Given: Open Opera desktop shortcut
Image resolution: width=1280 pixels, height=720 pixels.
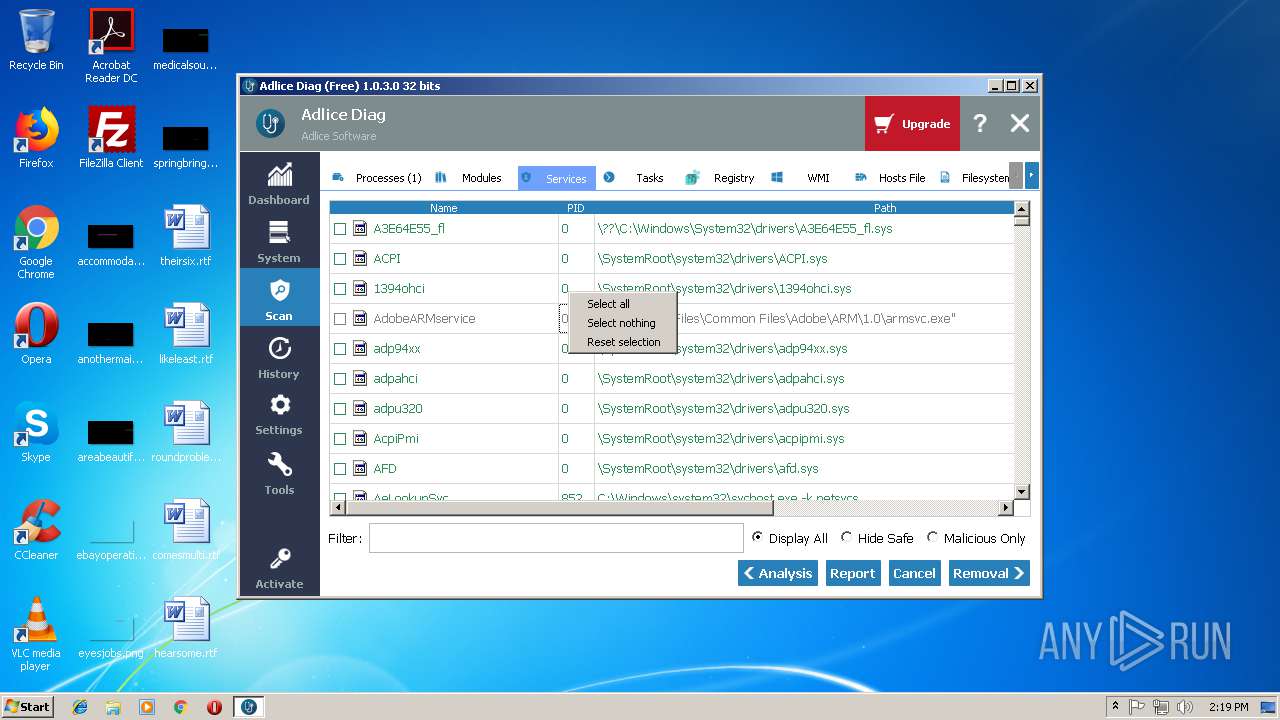Looking at the screenshot, I should [36, 334].
